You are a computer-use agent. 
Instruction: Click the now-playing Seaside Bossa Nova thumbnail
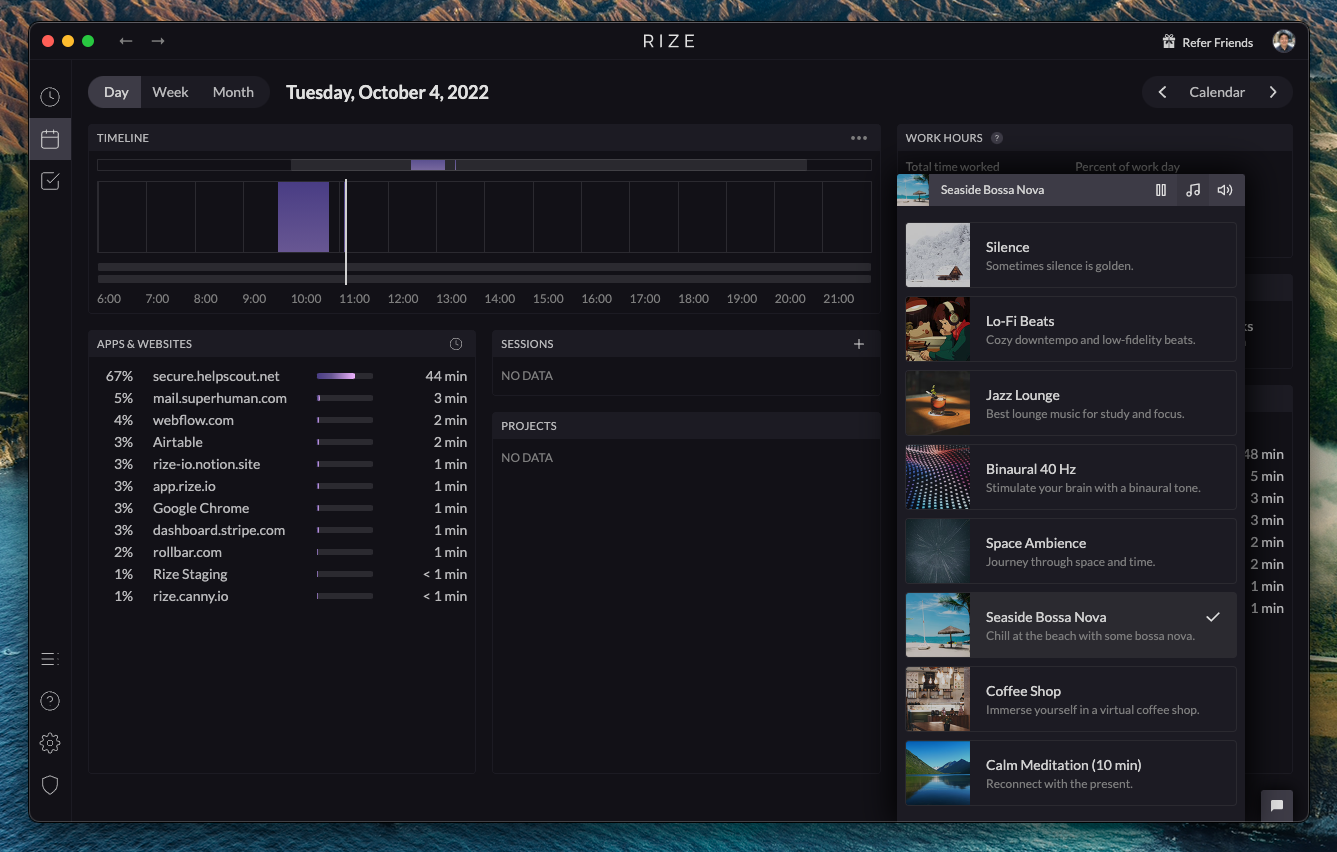tap(913, 190)
